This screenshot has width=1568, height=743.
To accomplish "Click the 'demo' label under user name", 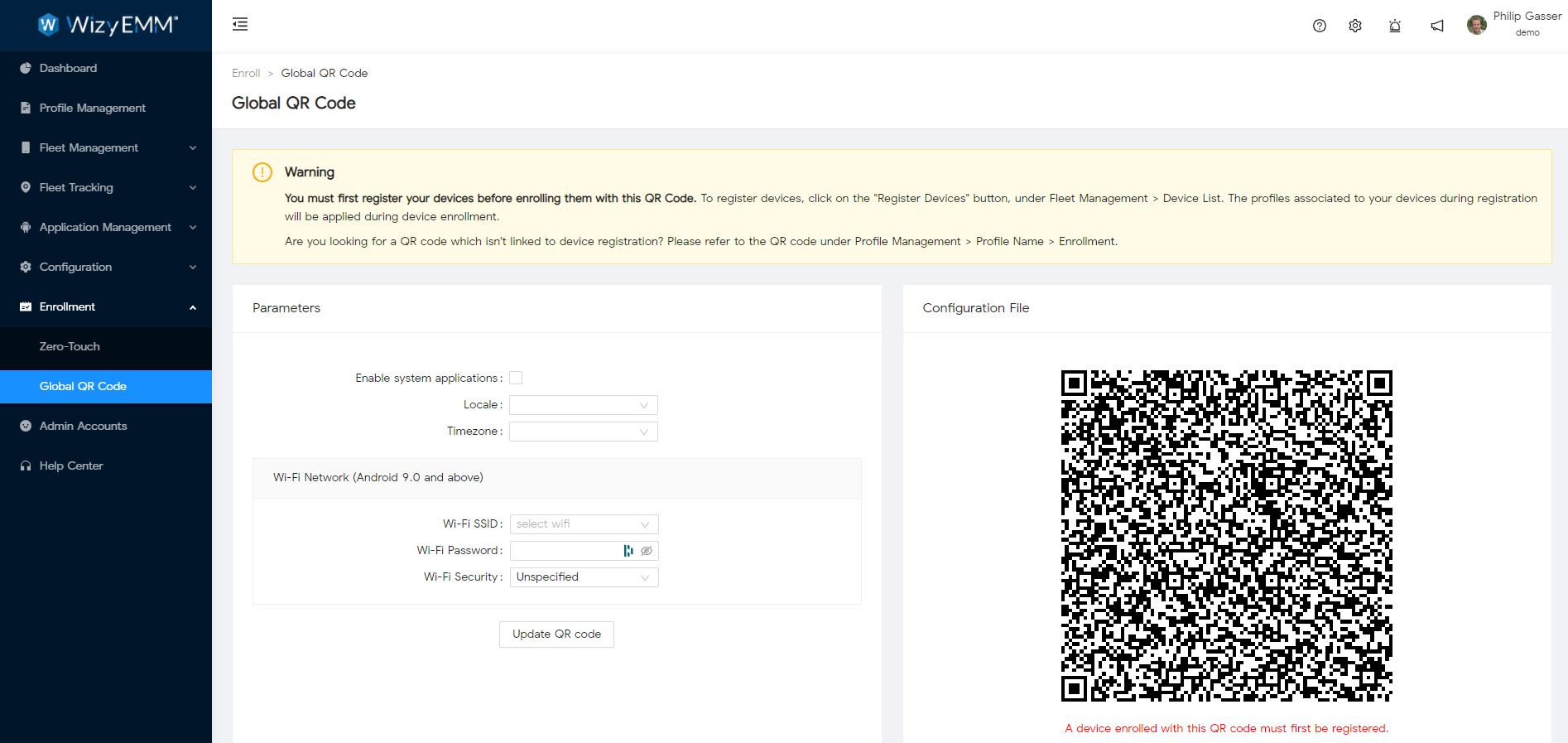I will click(1527, 33).
